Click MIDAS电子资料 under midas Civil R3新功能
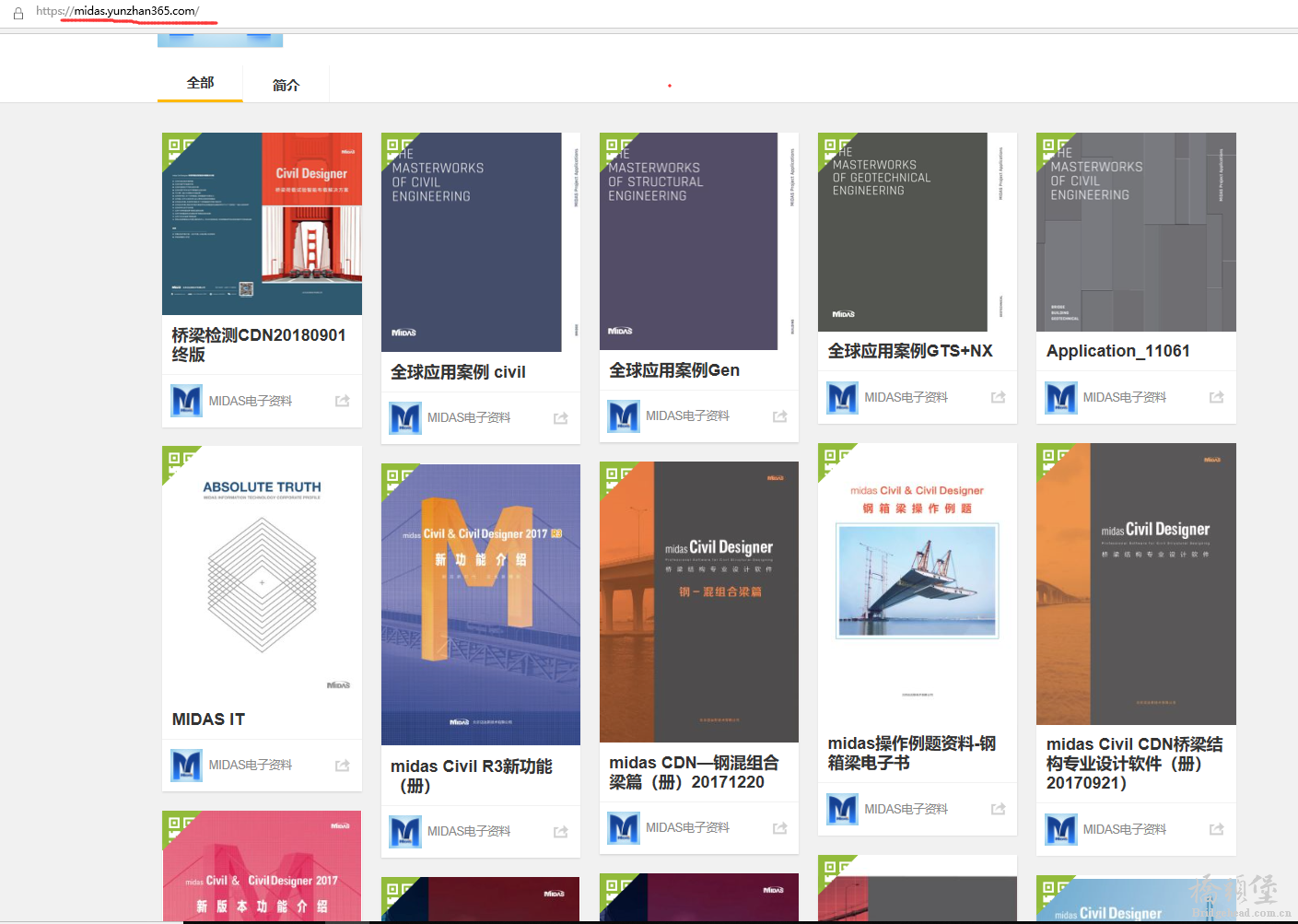 click(x=469, y=832)
